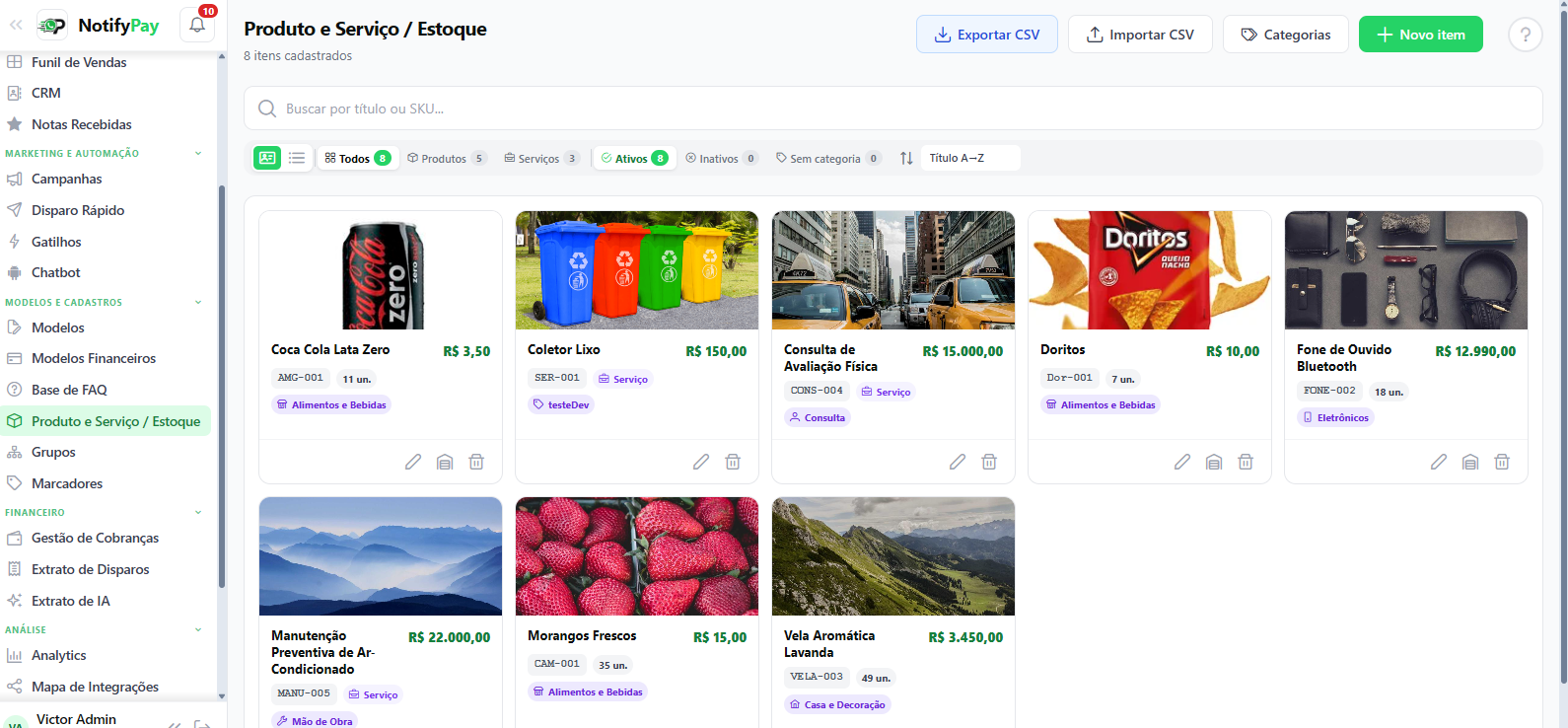Switch to card grid view
Screen dimensions: 1568x728
point(267,158)
